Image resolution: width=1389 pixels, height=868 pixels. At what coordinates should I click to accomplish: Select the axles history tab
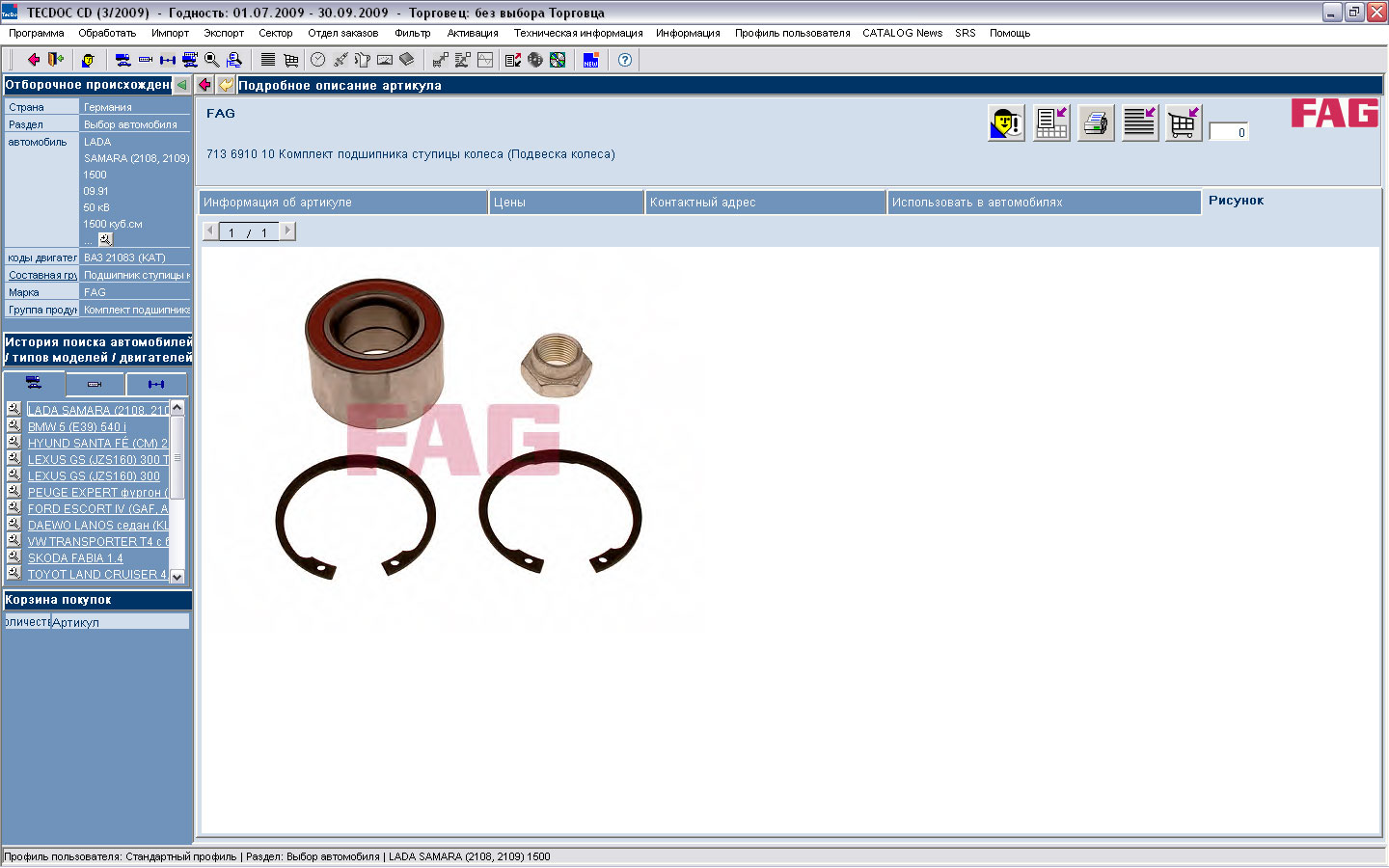156,384
